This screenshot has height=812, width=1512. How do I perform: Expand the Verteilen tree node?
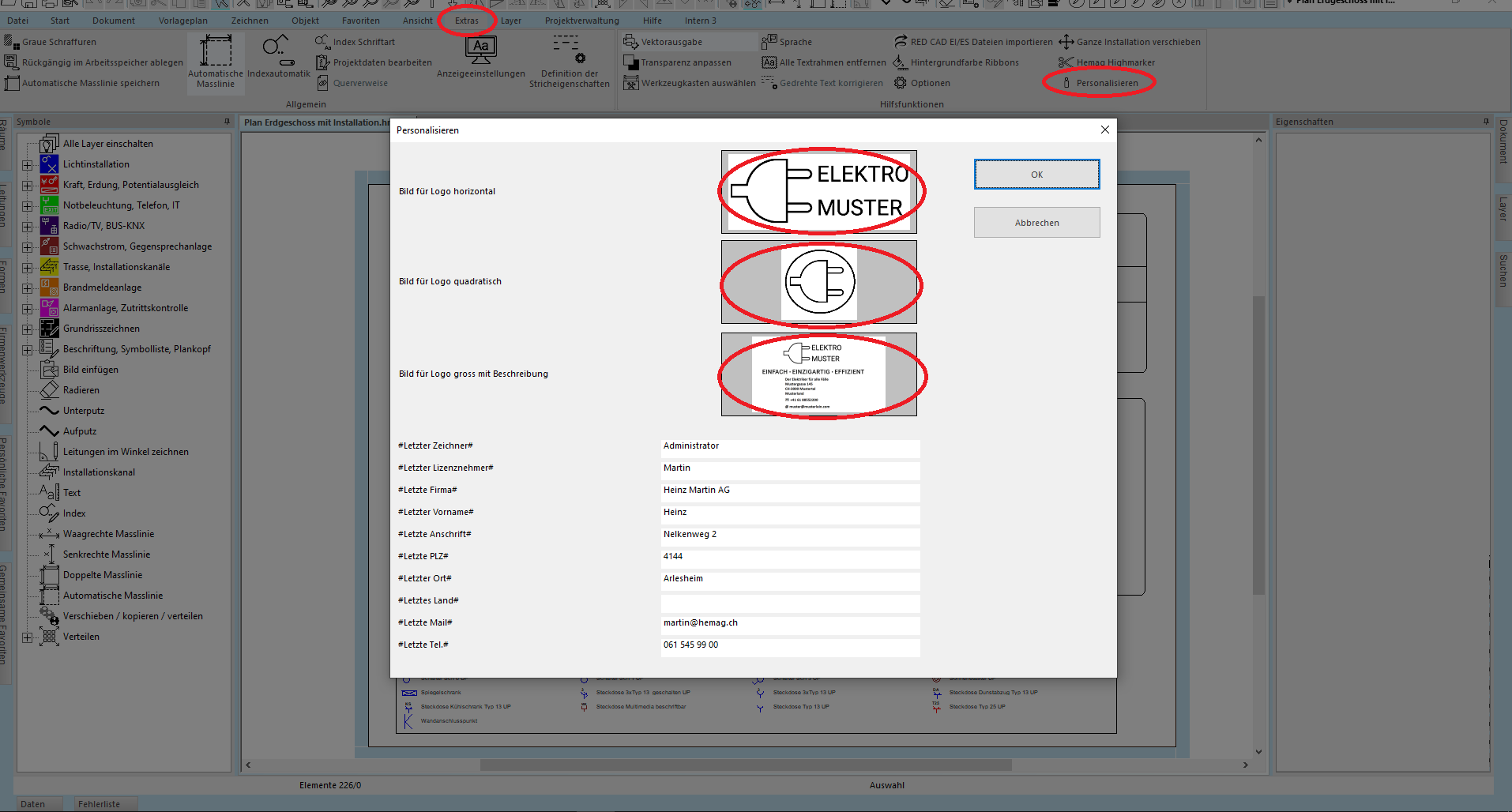(x=28, y=637)
